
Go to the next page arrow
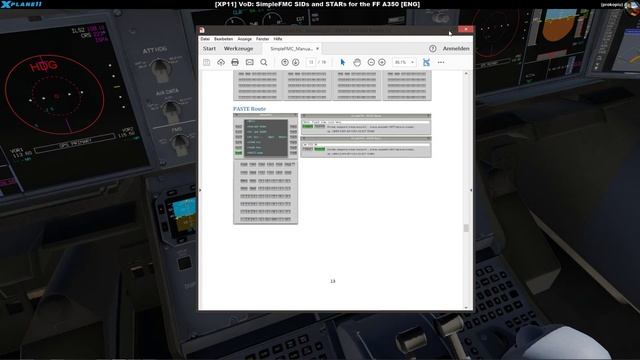point(296,62)
